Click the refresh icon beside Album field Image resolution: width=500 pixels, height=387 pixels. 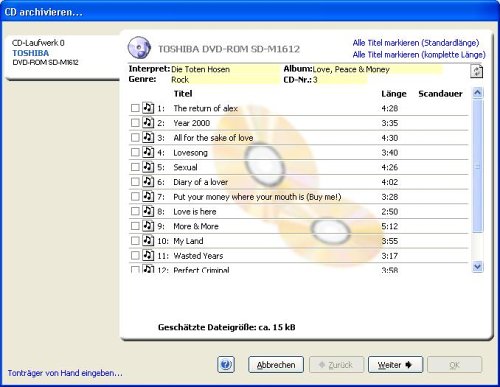pos(476,71)
